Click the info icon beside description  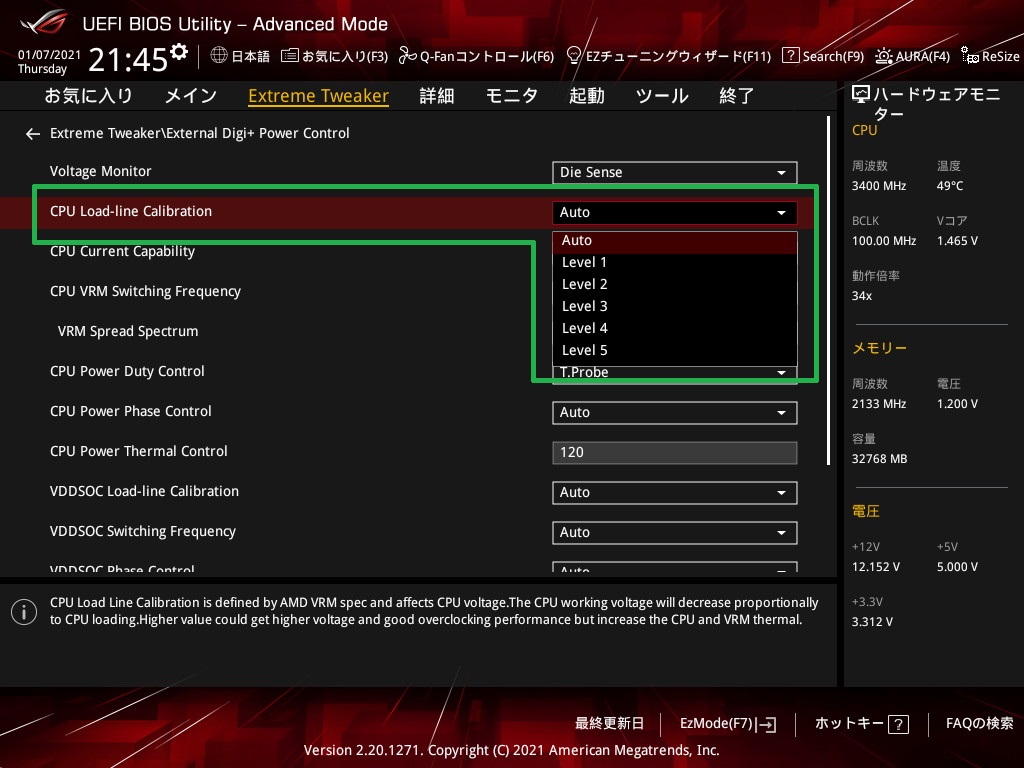24,612
